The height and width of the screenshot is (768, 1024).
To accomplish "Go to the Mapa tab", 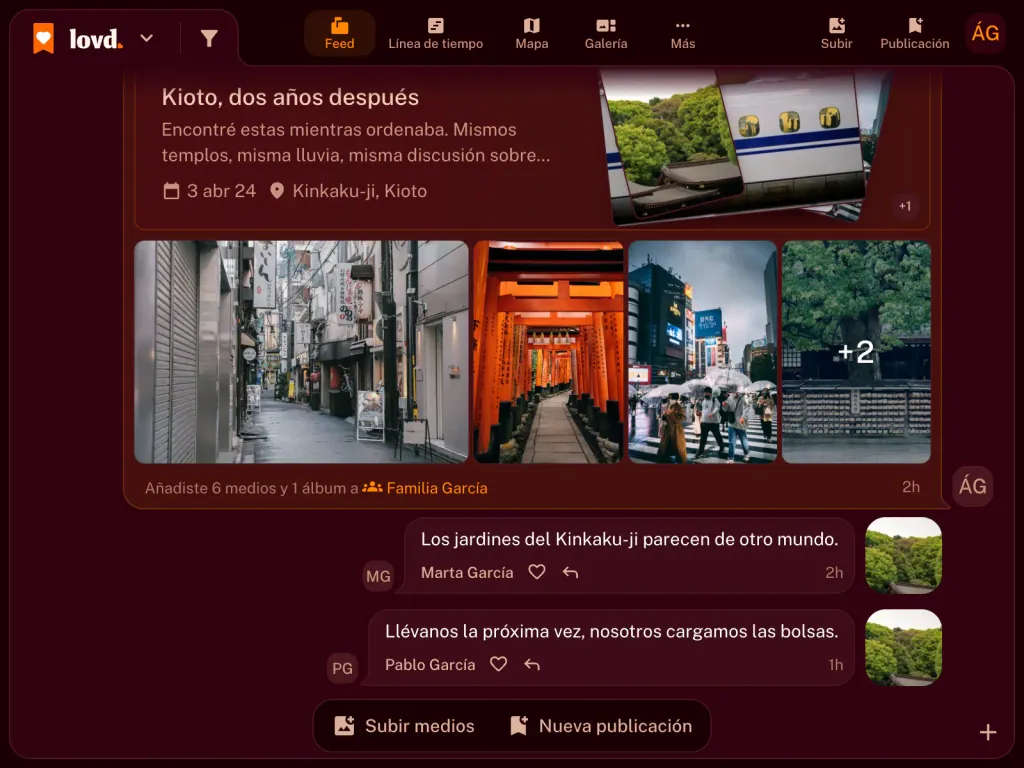I will tap(532, 34).
